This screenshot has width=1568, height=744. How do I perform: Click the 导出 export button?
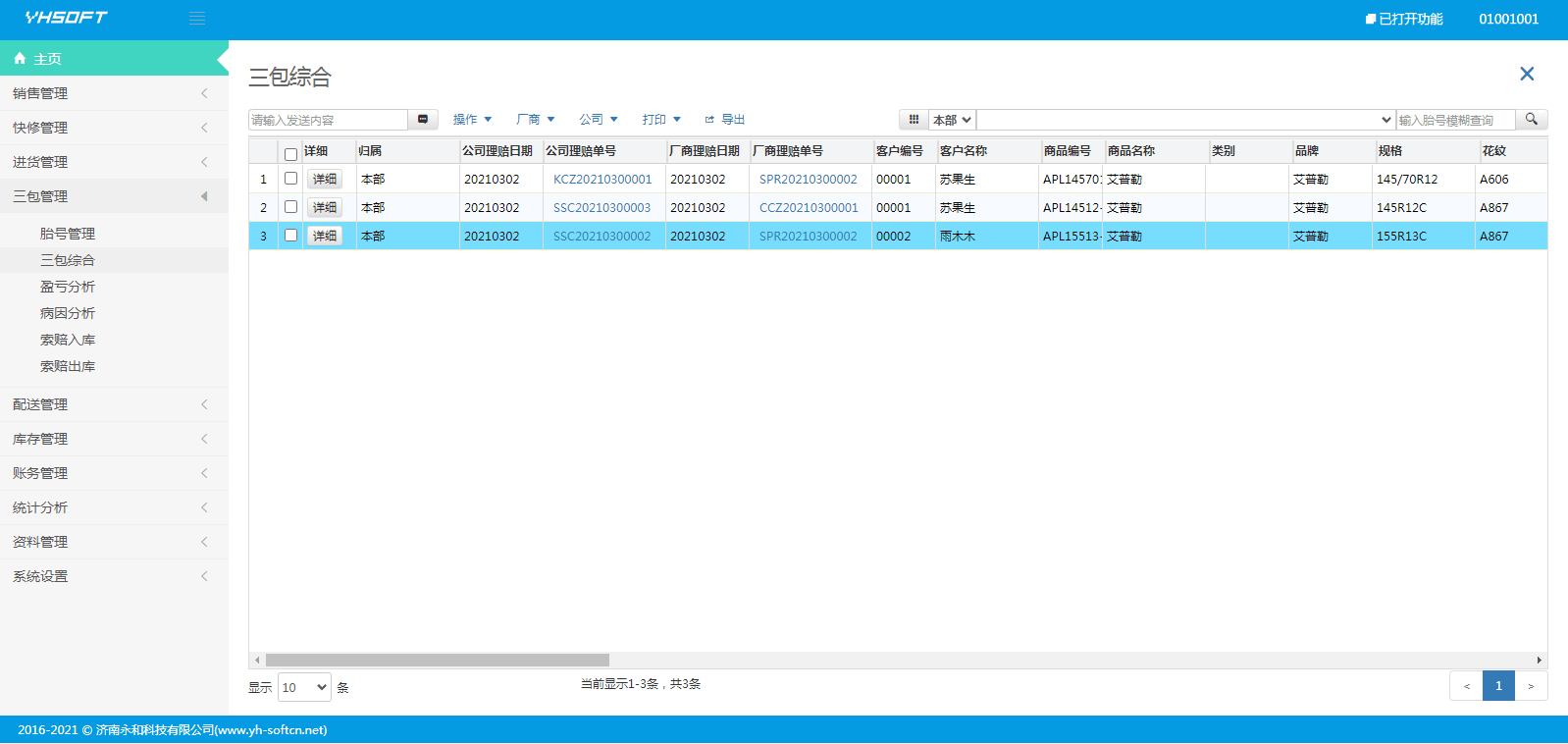point(725,120)
